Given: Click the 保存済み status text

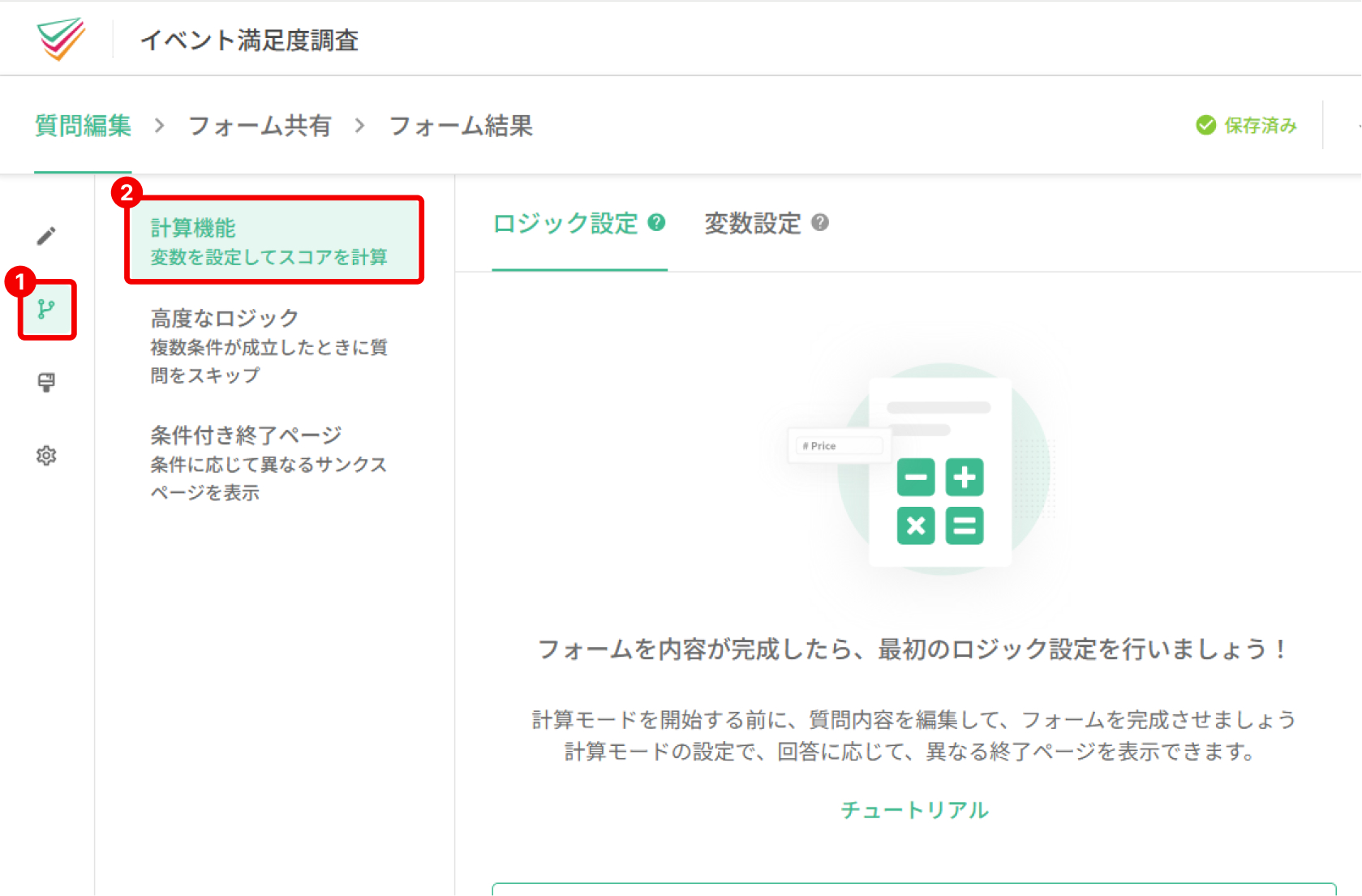Looking at the screenshot, I should (x=1261, y=126).
